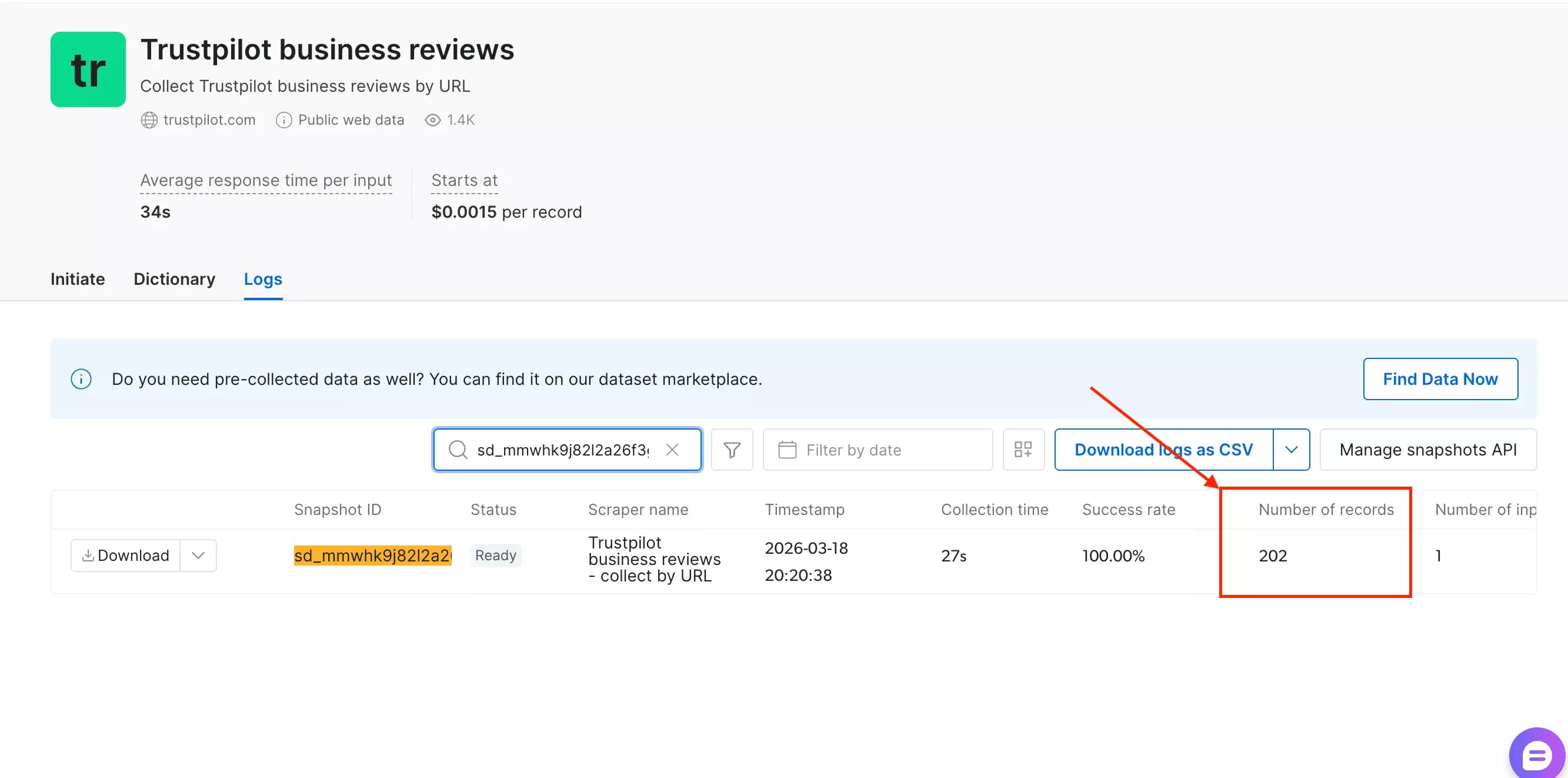
Task: Open Manage snapshots API
Action: pyautogui.click(x=1428, y=450)
